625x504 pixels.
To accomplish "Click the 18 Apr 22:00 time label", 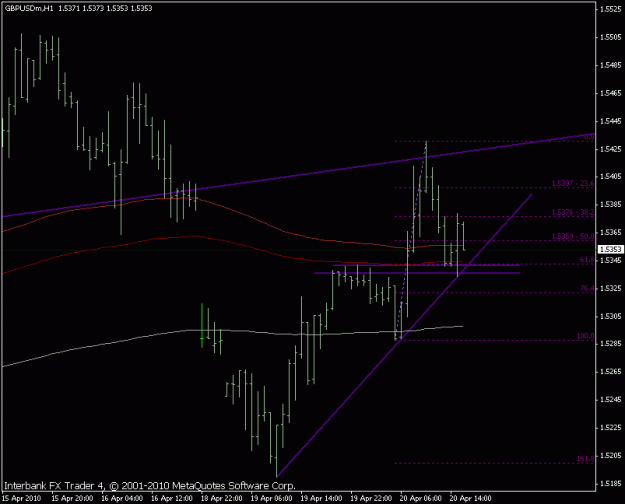I will (x=222, y=498).
